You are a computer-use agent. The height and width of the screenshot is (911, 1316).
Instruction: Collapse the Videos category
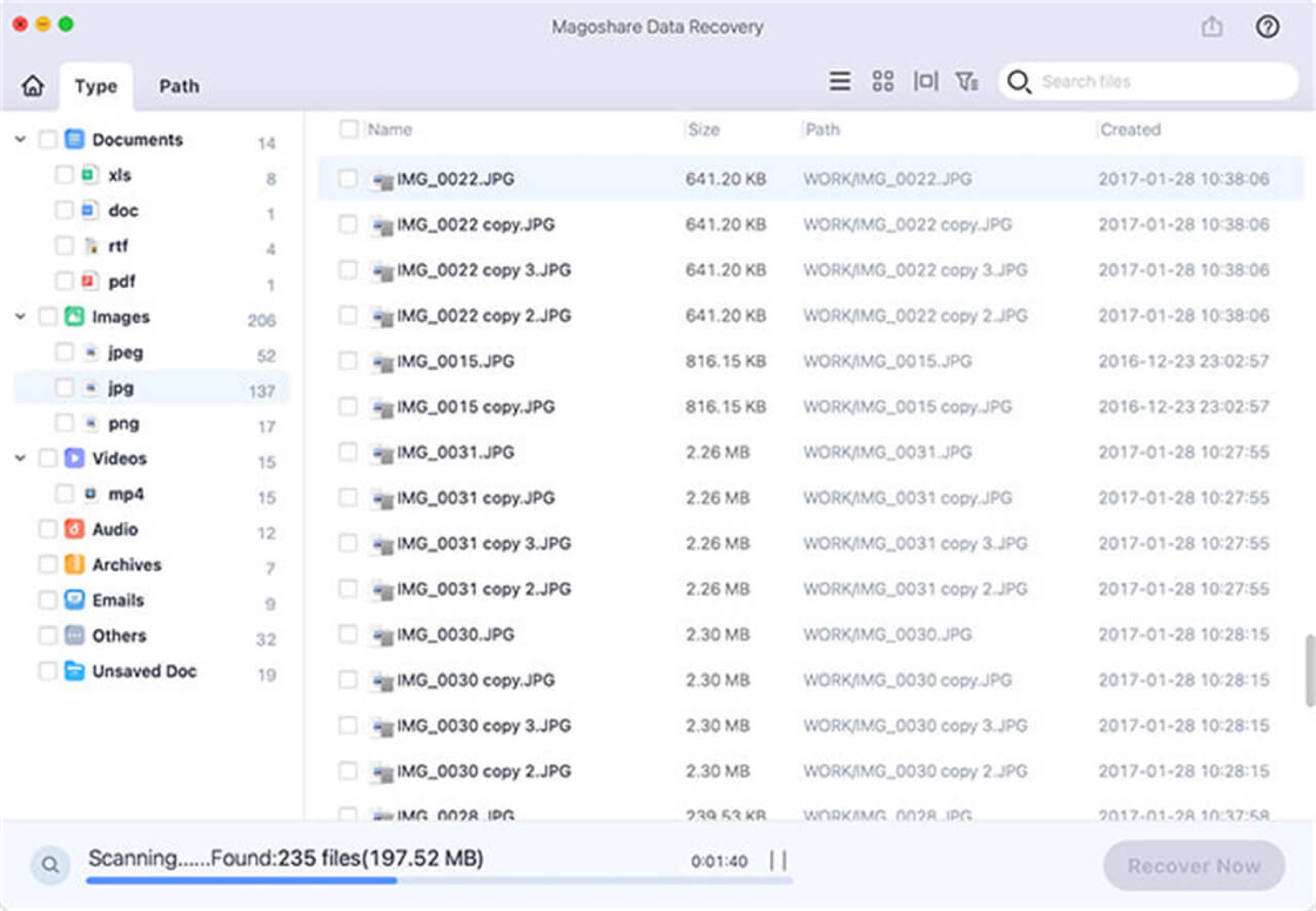(x=20, y=458)
